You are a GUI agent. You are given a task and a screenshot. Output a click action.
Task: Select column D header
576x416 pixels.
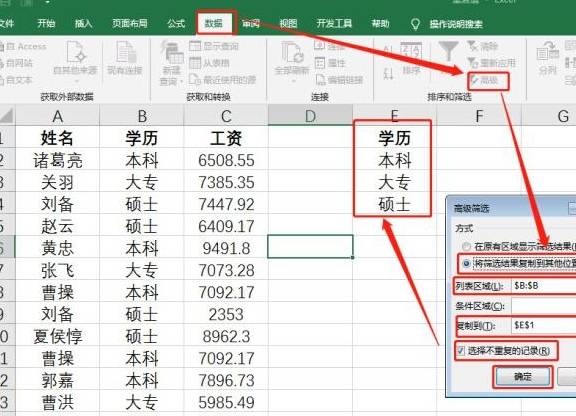[310, 115]
